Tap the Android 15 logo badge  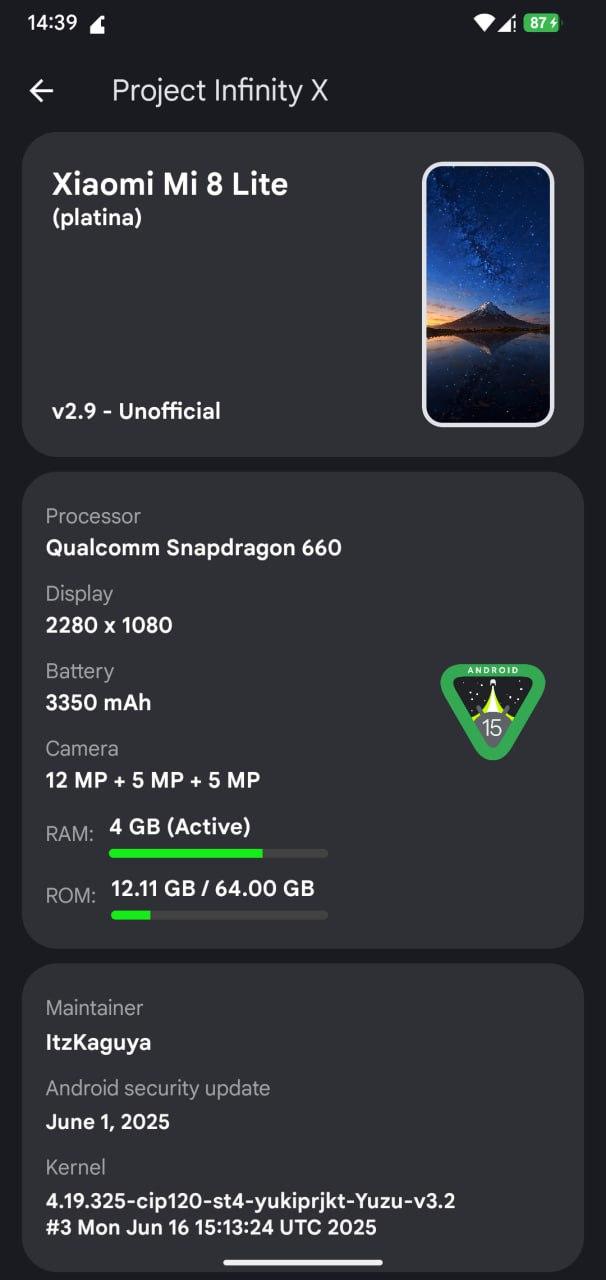pos(492,711)
